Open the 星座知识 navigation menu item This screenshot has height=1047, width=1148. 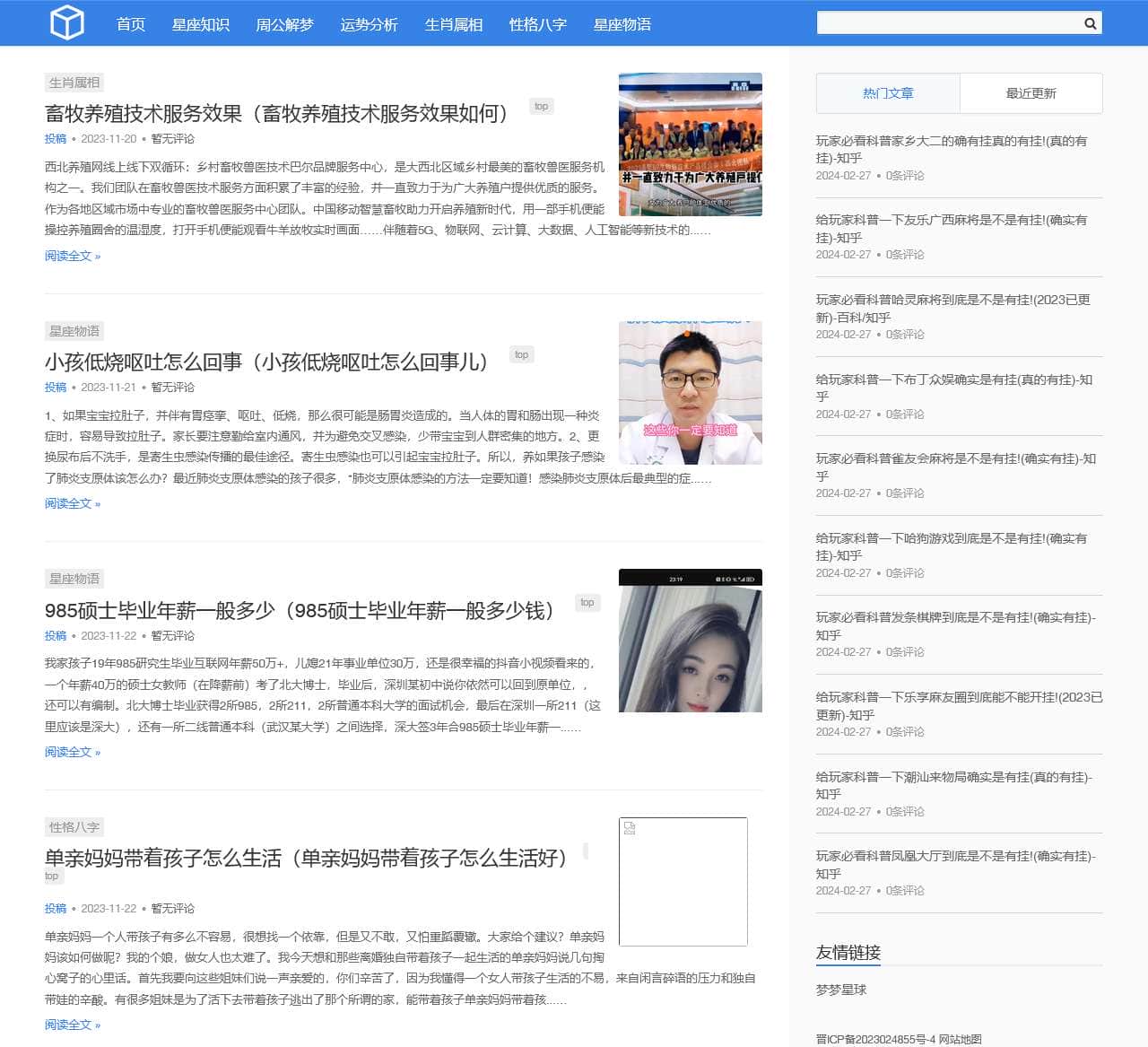200,24
